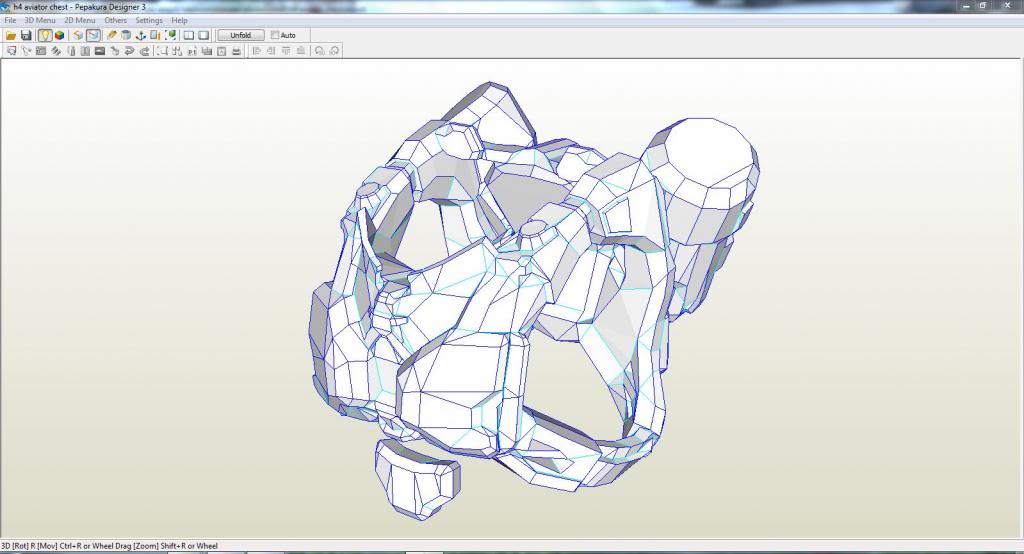Click the anchor icon in the toolbar
The height and width of the screenshot is (554, 1024).
tap(140, 35)
